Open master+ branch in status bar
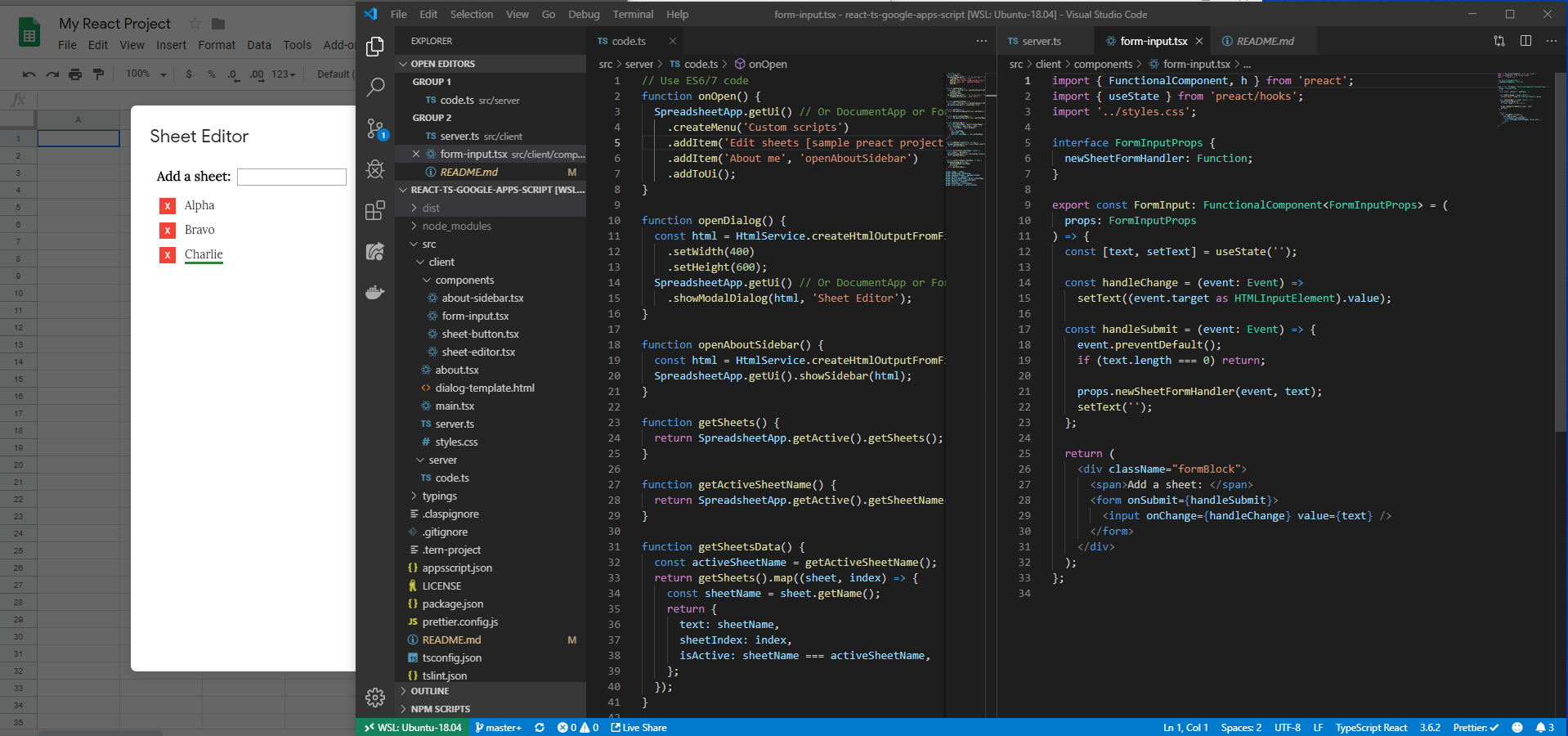Screen dimensions: 1568x736 [498, 728]
